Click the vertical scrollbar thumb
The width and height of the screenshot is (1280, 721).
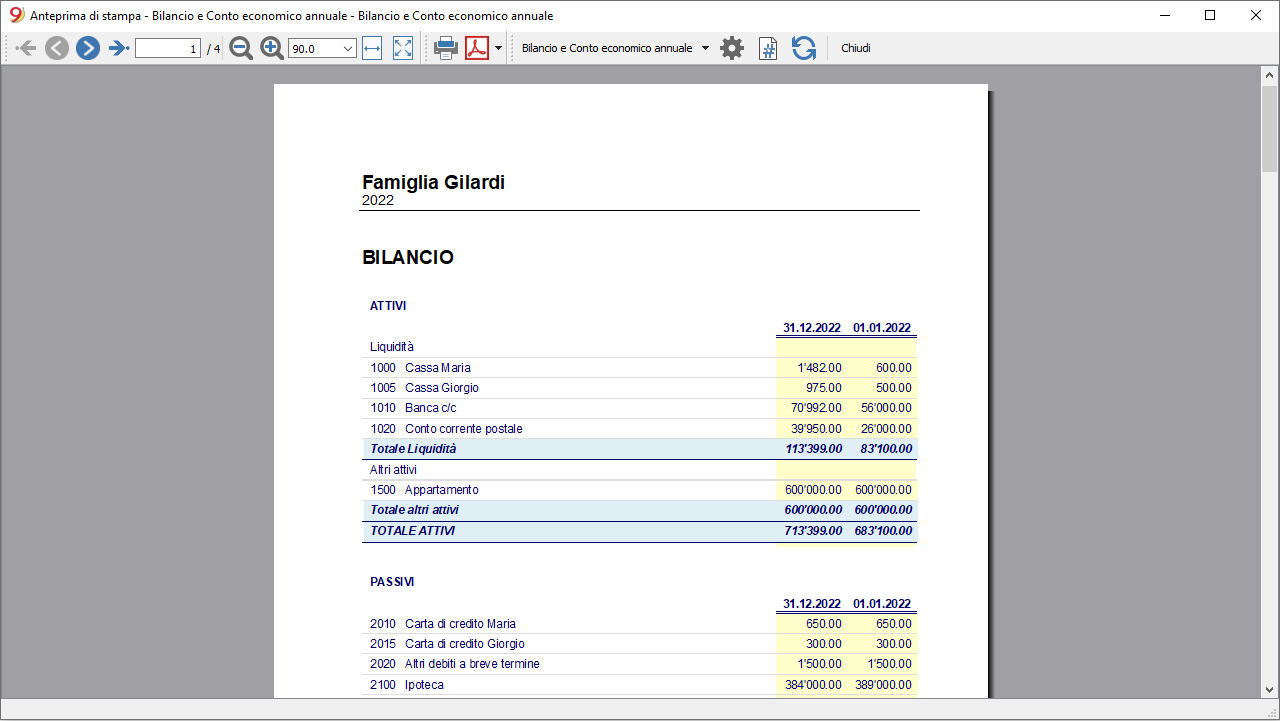(1270, 129)
